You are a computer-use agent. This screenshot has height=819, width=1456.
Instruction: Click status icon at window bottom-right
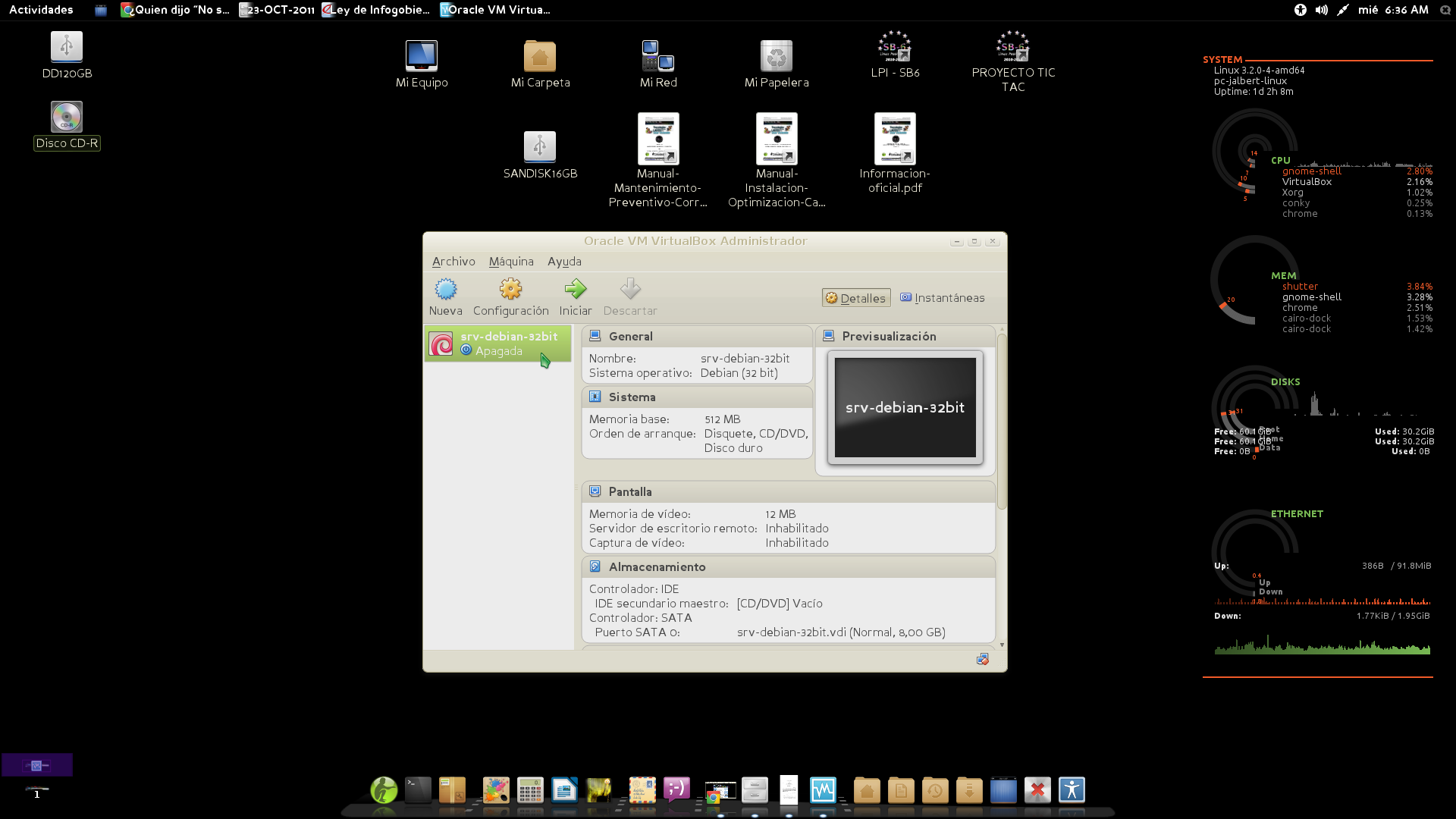[x=982, y=659]
